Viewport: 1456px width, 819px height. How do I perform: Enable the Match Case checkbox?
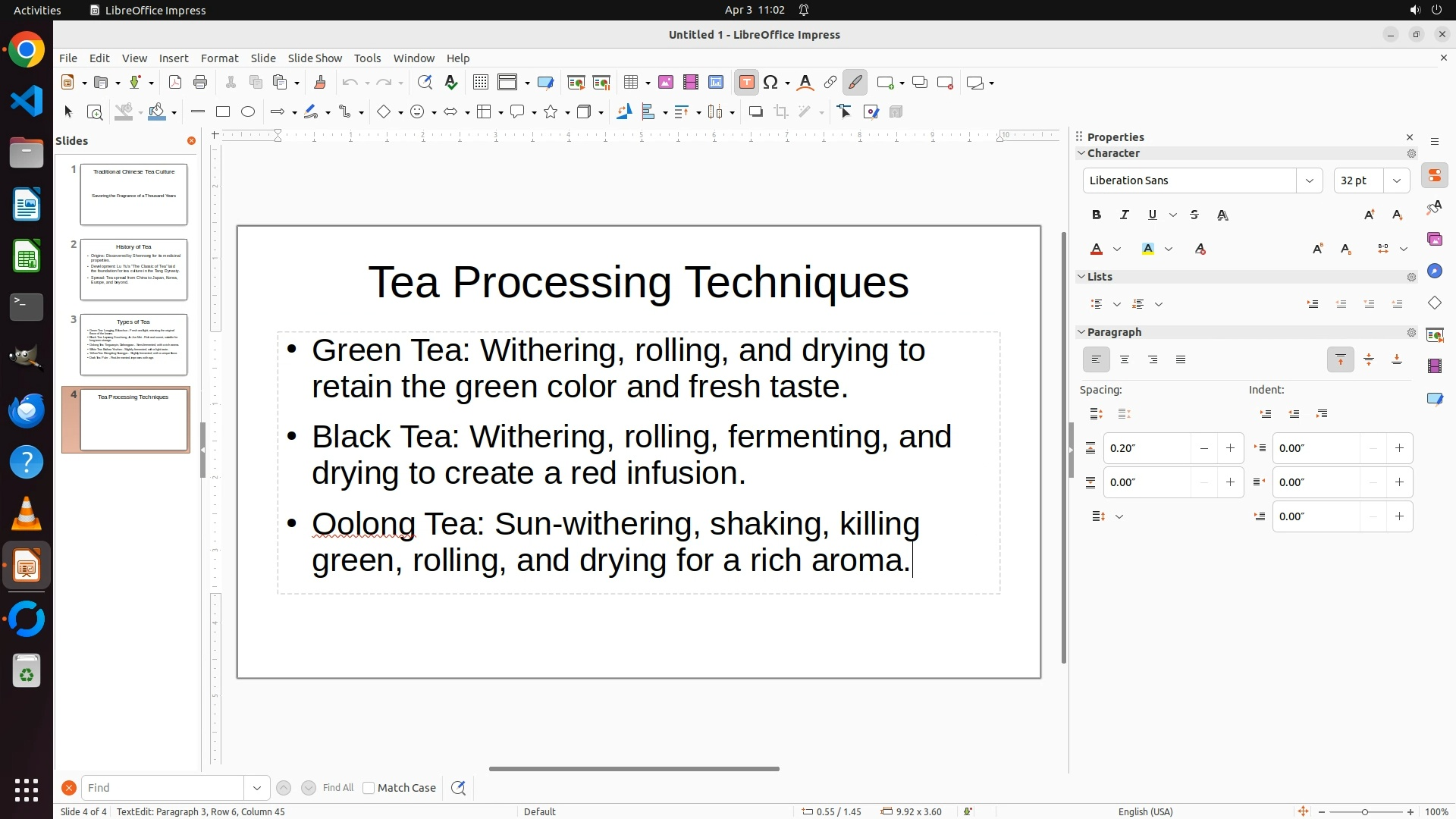point(369,788)
